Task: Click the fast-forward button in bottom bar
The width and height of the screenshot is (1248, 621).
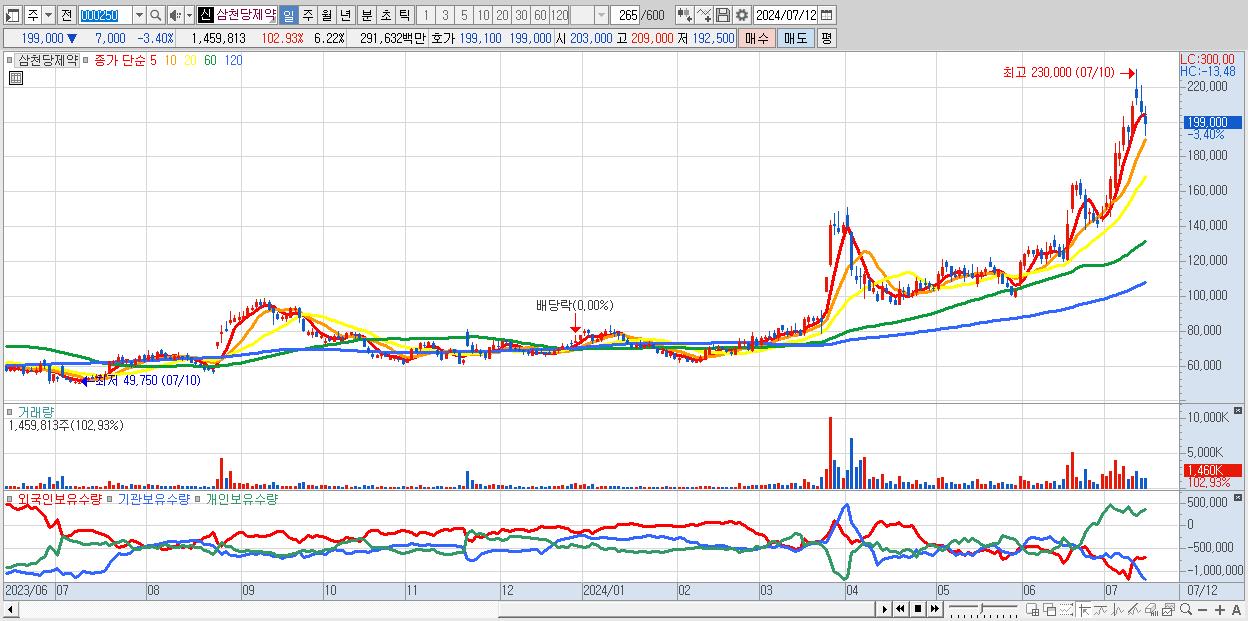Action: tap(934, 609)
